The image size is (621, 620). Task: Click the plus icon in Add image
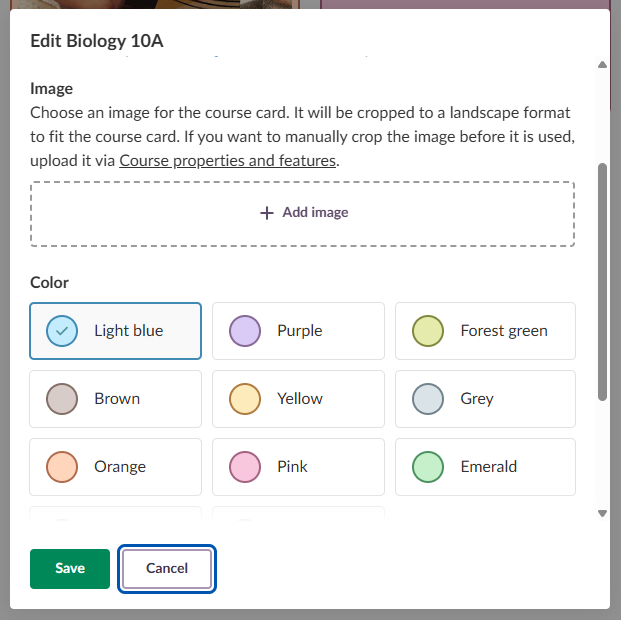(x=267, y=213)
